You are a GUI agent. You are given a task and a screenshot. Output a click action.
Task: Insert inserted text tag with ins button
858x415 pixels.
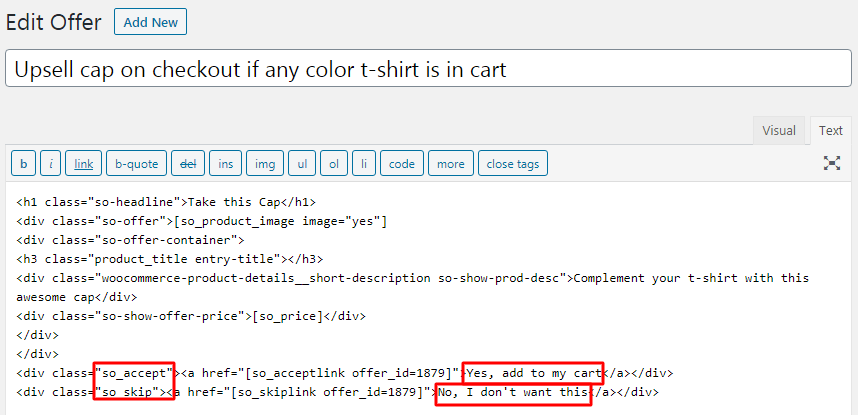tap(225, 164)
